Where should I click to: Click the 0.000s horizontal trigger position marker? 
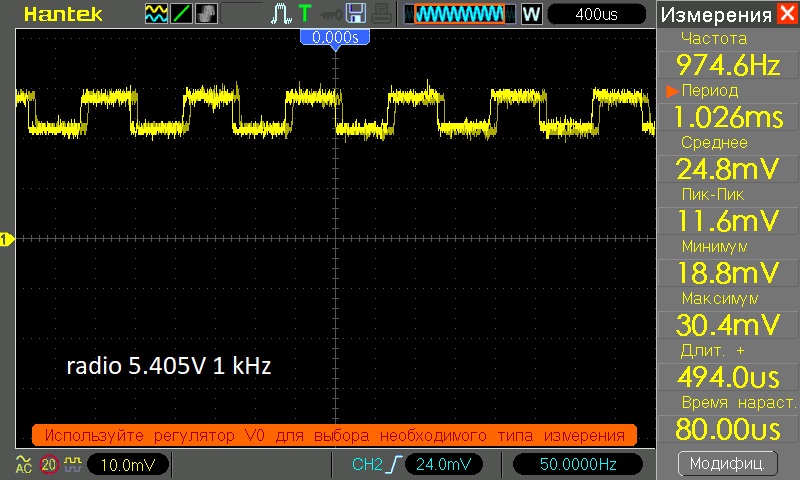pos(336,36)
